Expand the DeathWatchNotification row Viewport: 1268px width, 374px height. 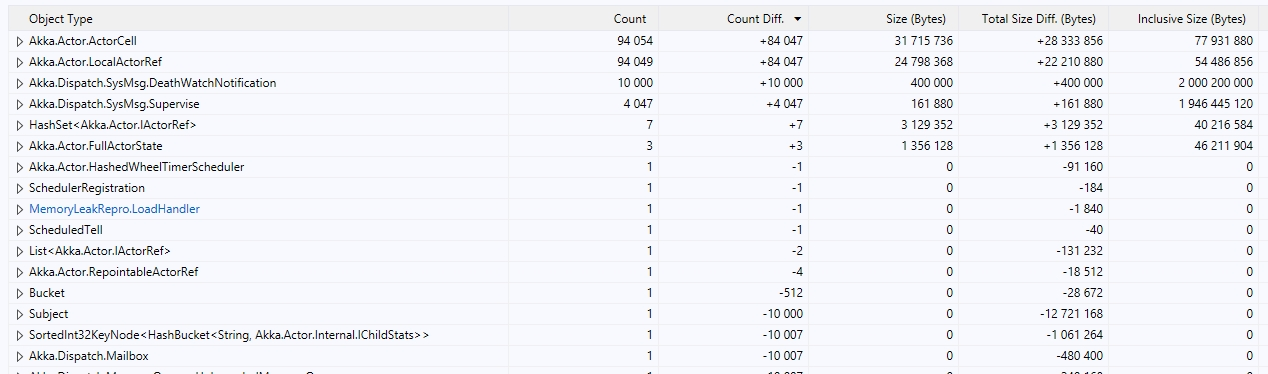20,83
